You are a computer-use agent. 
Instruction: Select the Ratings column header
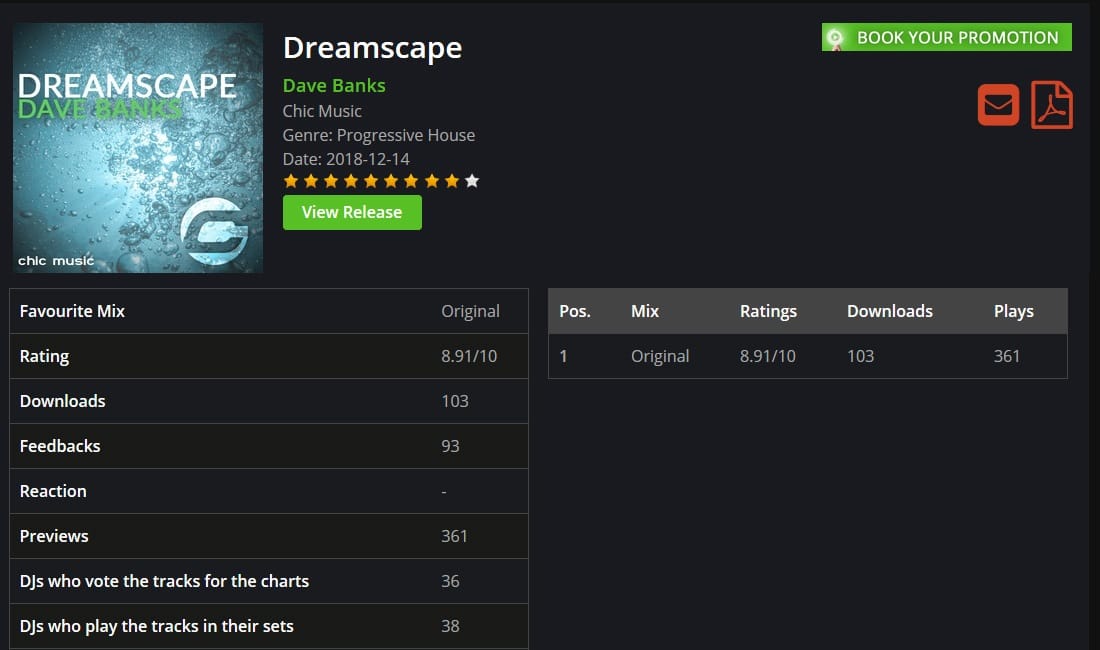coord(768,311)
